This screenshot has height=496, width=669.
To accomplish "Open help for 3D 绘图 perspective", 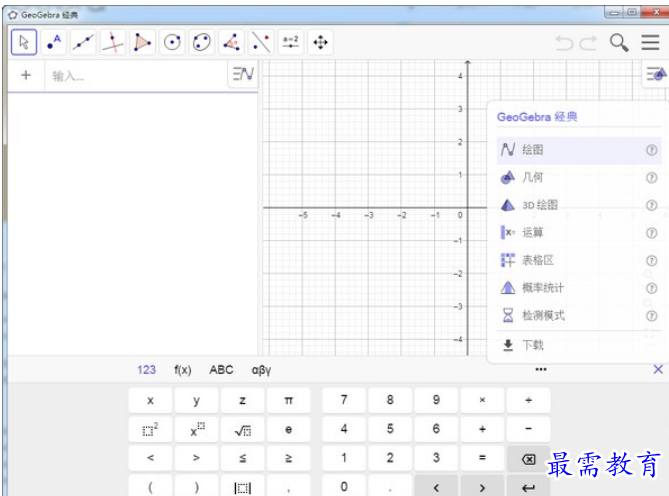I will click(651, 206).
